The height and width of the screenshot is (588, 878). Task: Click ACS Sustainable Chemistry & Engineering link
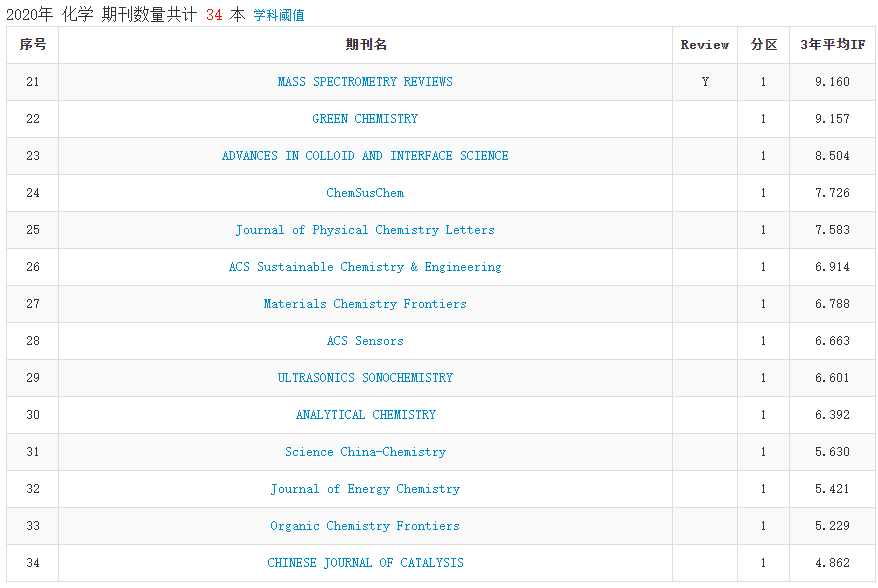(365, 267)
